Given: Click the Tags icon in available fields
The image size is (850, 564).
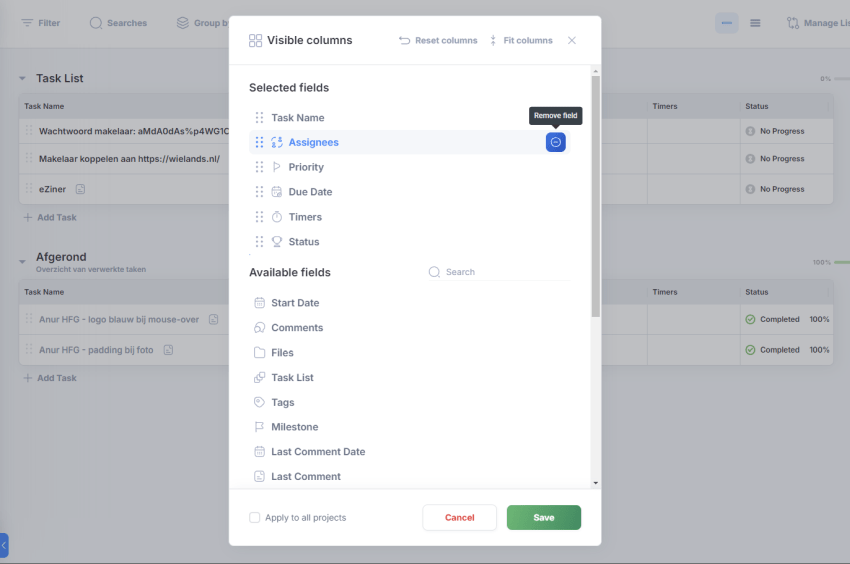Looking at the screenshot, I should pos(260,402).
